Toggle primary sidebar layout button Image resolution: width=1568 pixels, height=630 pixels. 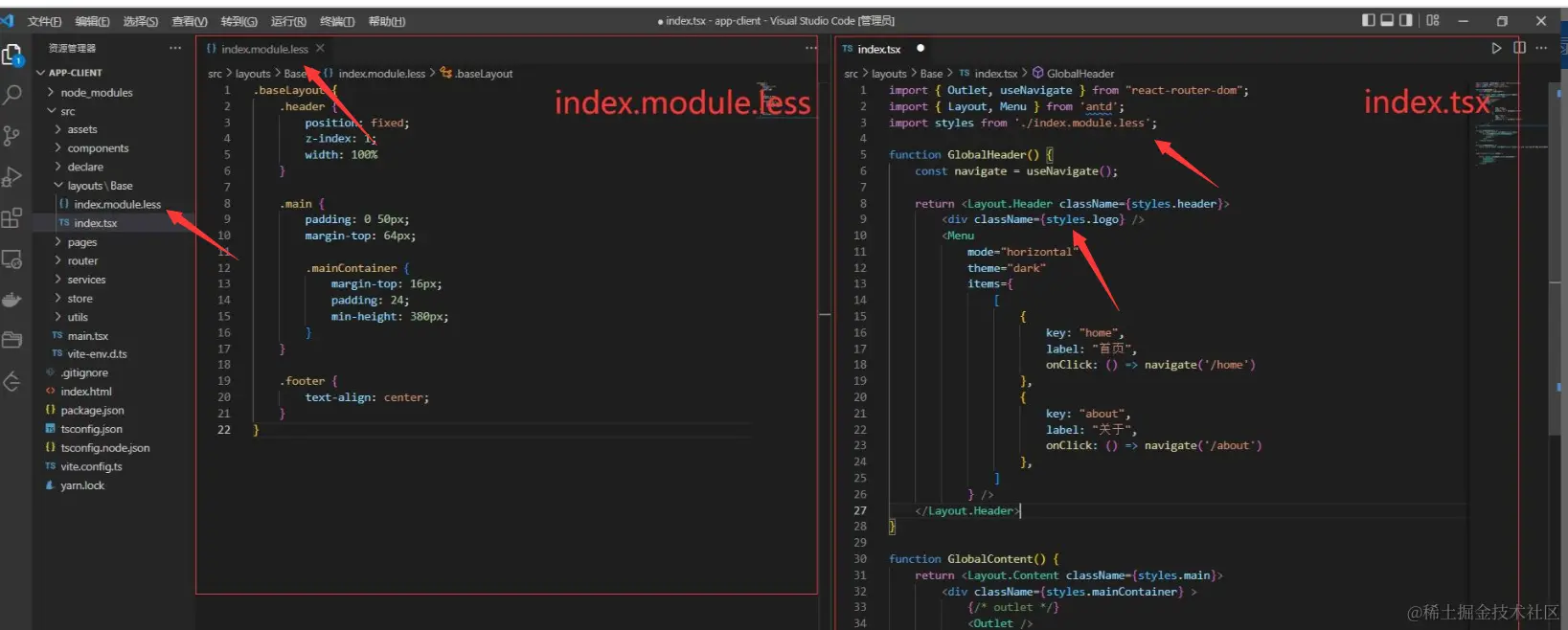click(x=1369, y=20)
